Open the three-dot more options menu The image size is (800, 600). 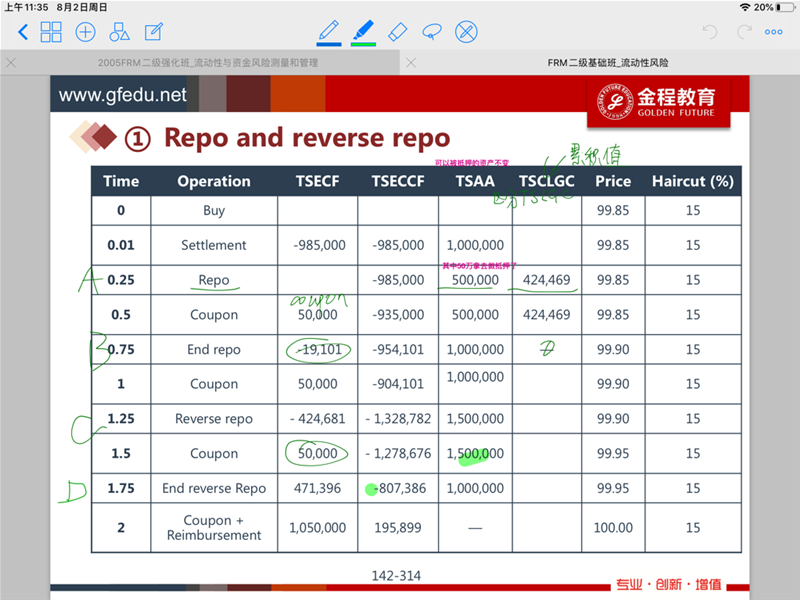click(x=774, y=32)
